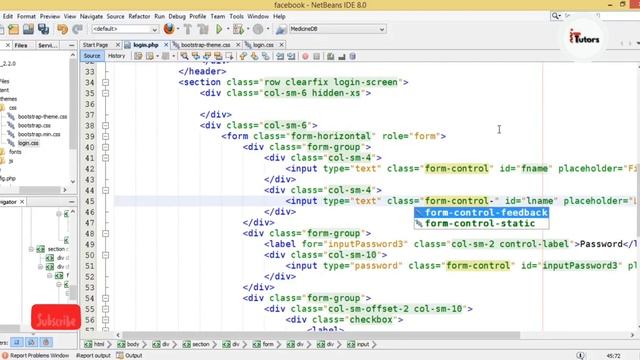640x360 pixels.
Task: Run the project with green arrow
Action: [x=219, y=29]
